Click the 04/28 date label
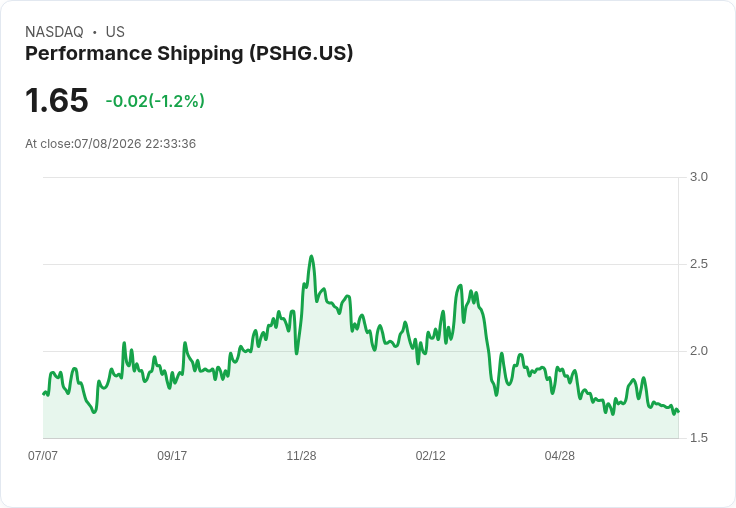736x508 pixels. click(x=560, y=455)
